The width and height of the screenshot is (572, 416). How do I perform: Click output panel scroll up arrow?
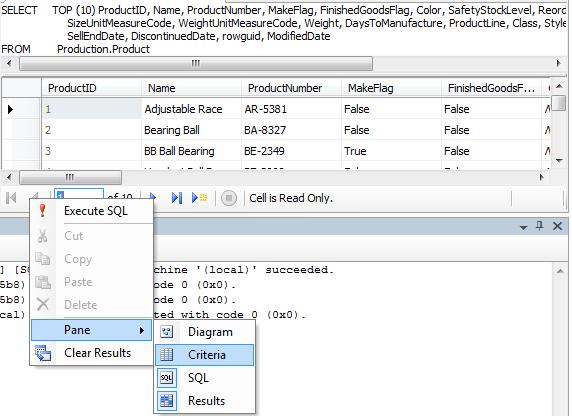[560, 271]
